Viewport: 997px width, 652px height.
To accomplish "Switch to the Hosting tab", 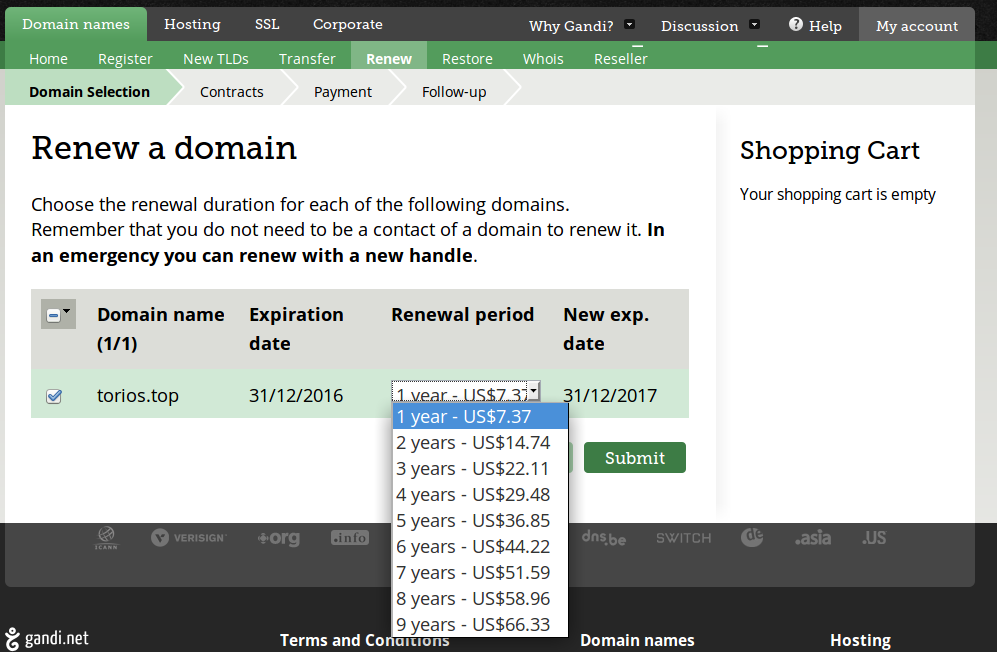I will (x=192, y=24).
